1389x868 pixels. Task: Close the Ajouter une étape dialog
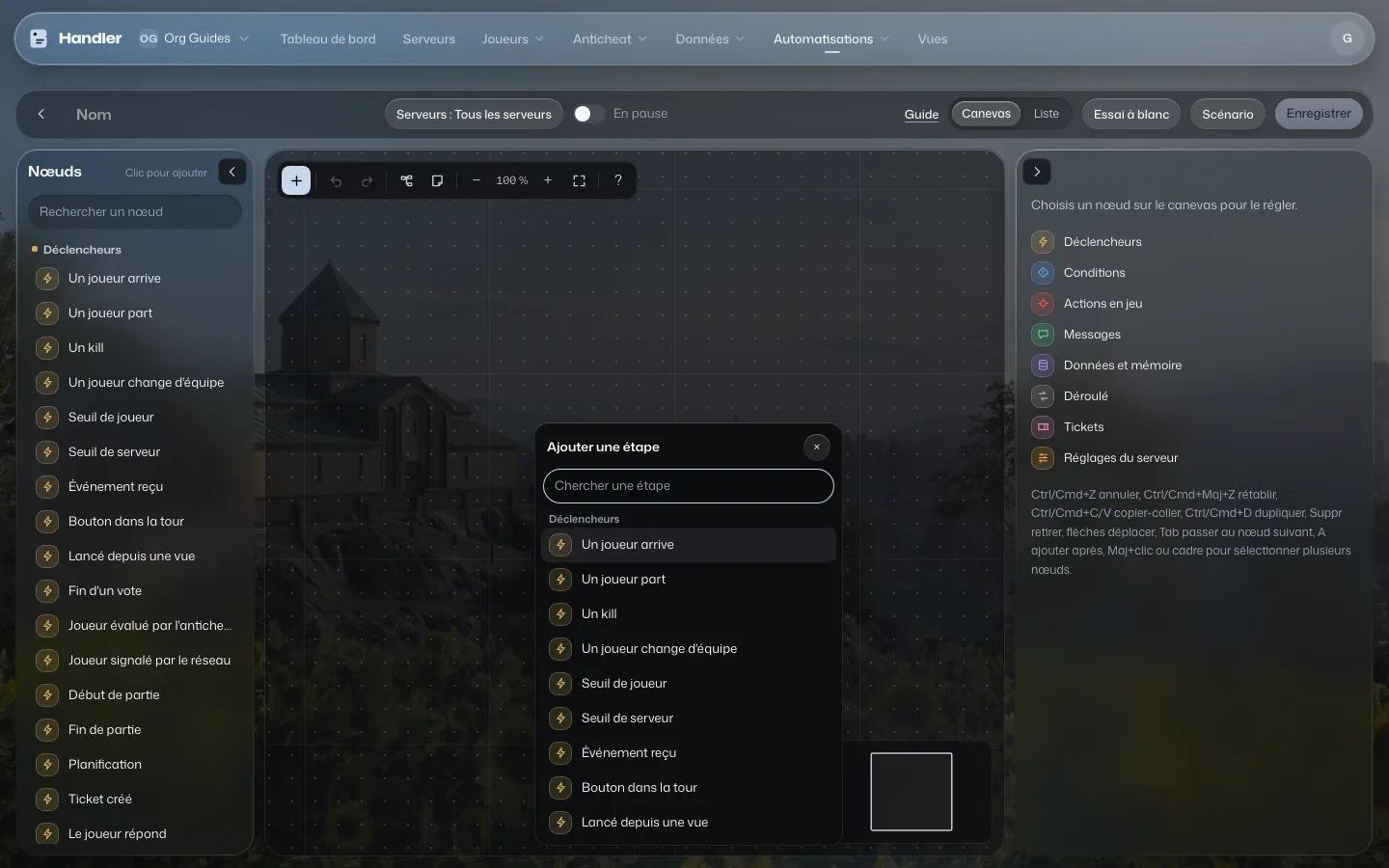coord(817,447)
